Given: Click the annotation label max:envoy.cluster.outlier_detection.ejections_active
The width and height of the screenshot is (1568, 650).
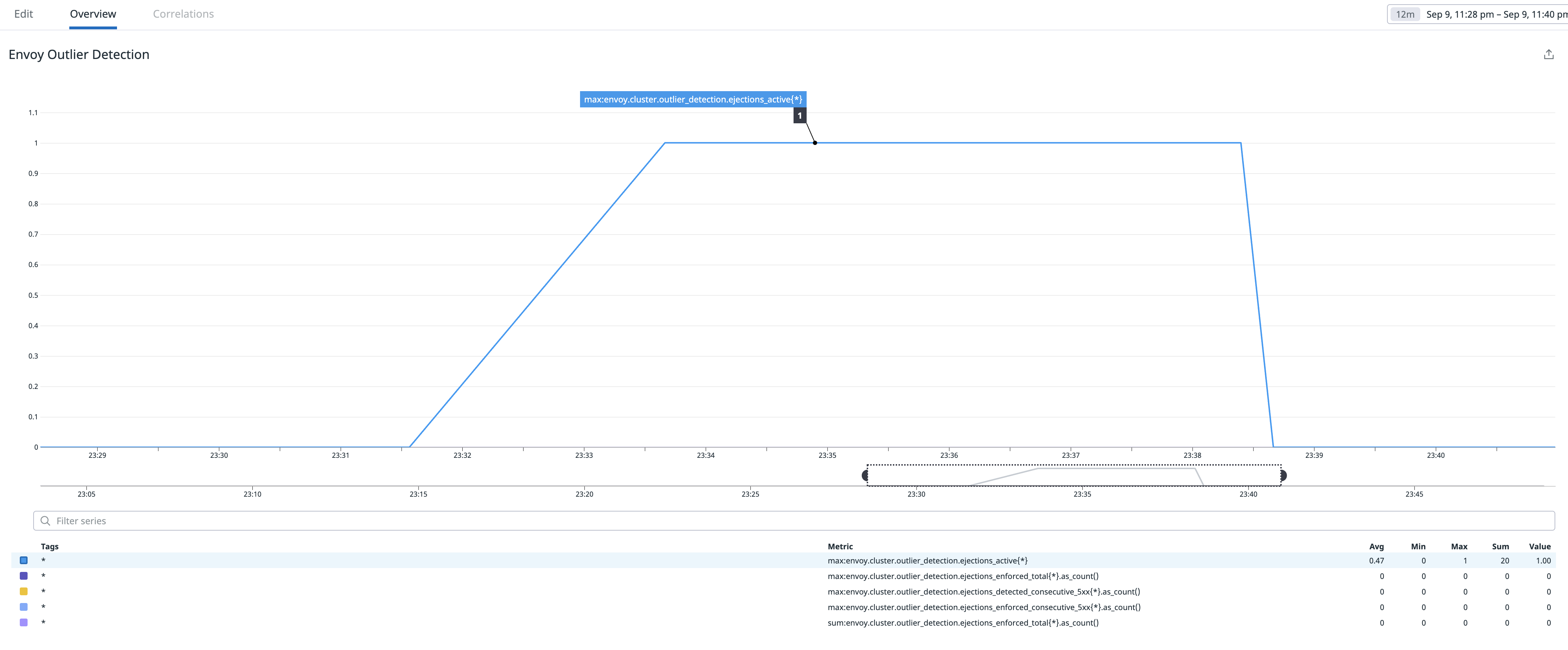Looking at the screenshot, I should click(693, 99).
